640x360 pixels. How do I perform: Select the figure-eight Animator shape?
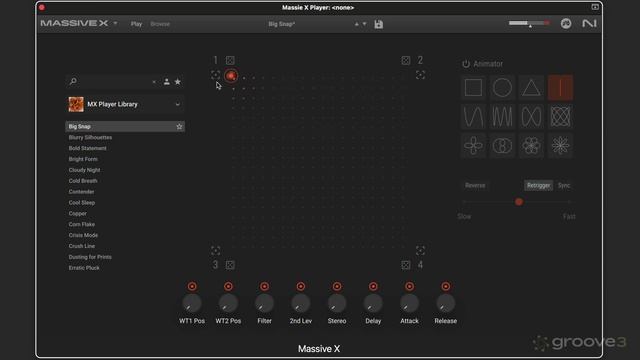531,117
